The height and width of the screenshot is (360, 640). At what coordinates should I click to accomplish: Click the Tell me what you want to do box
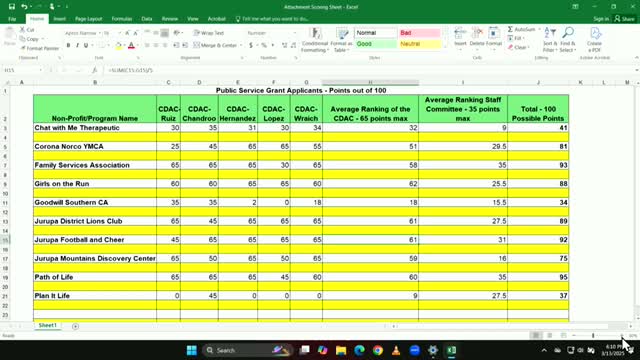click(x=272, y=19)
